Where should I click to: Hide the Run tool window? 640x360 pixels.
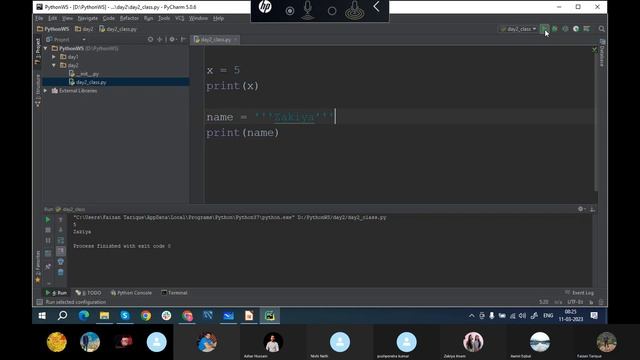click(592, 209)
